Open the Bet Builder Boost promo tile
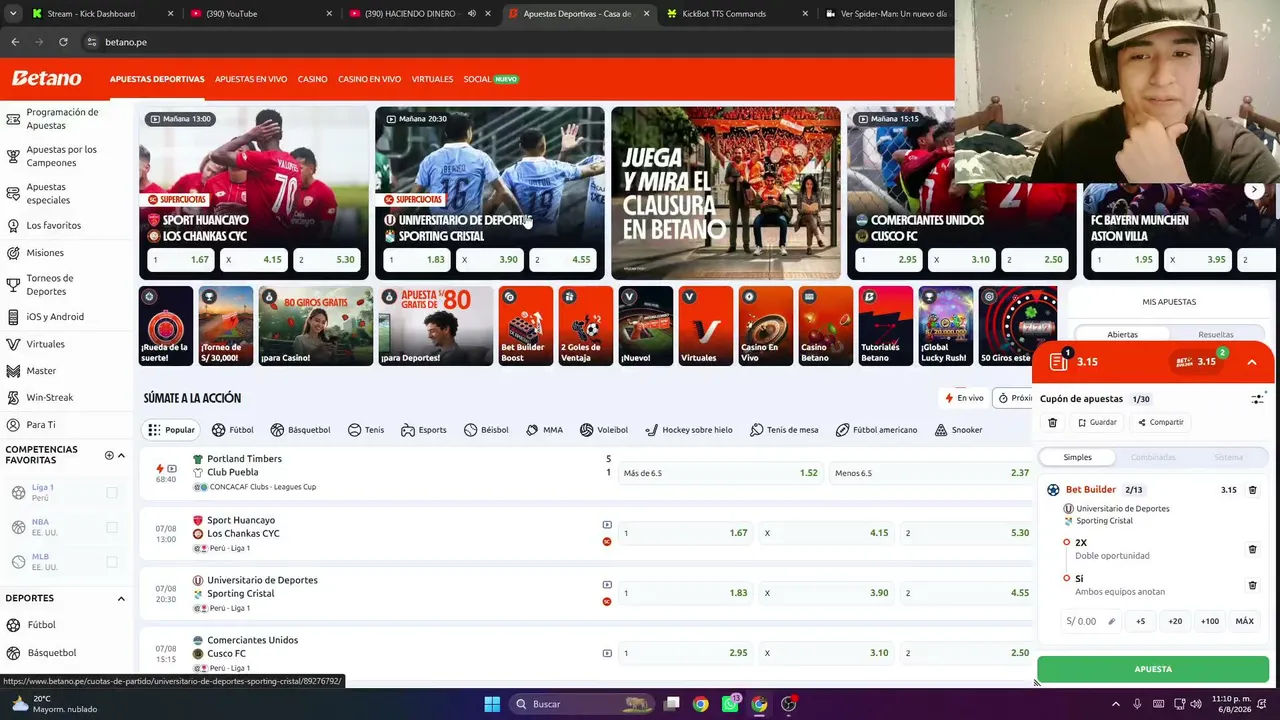 pos(526,326)
